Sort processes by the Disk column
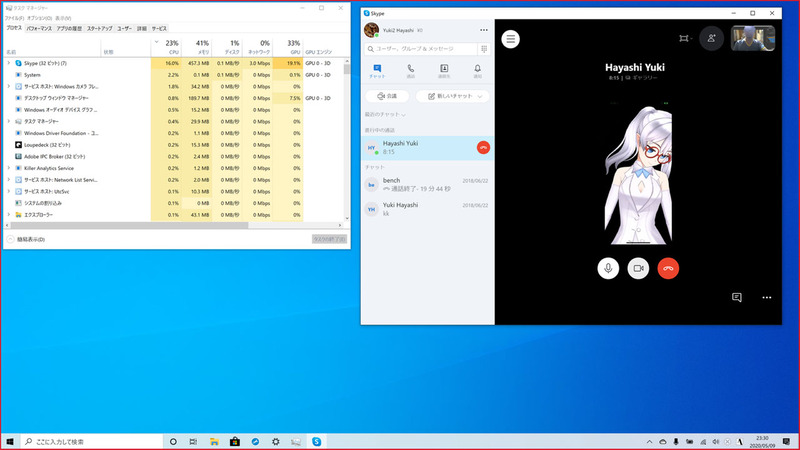This screenshot has width=800, height=450. pos(227,47)
